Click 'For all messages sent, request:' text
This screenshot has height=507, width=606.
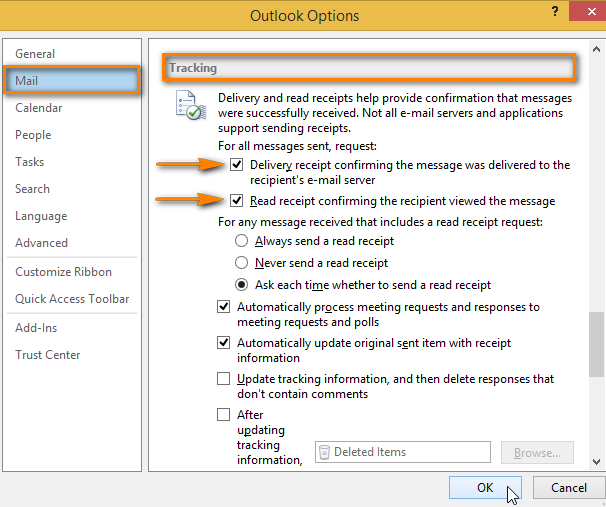[297, 146]
